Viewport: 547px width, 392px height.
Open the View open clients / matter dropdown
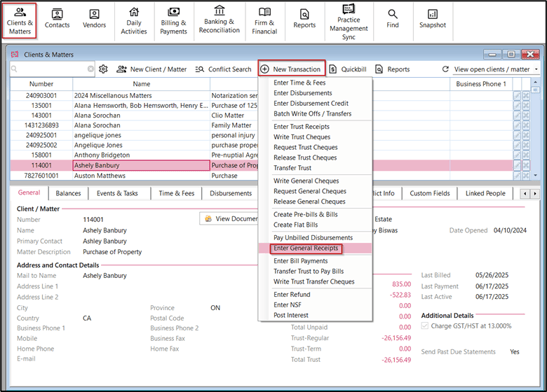pos(496,69)
